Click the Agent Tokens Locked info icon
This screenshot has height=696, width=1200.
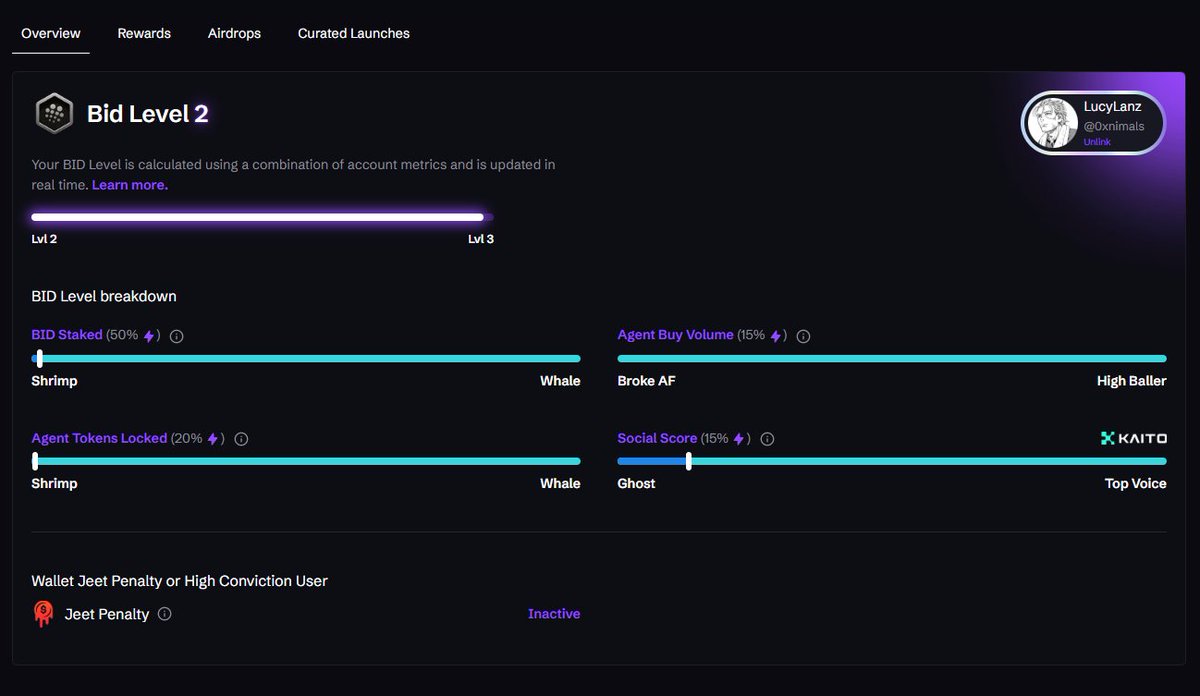point(241,439)
